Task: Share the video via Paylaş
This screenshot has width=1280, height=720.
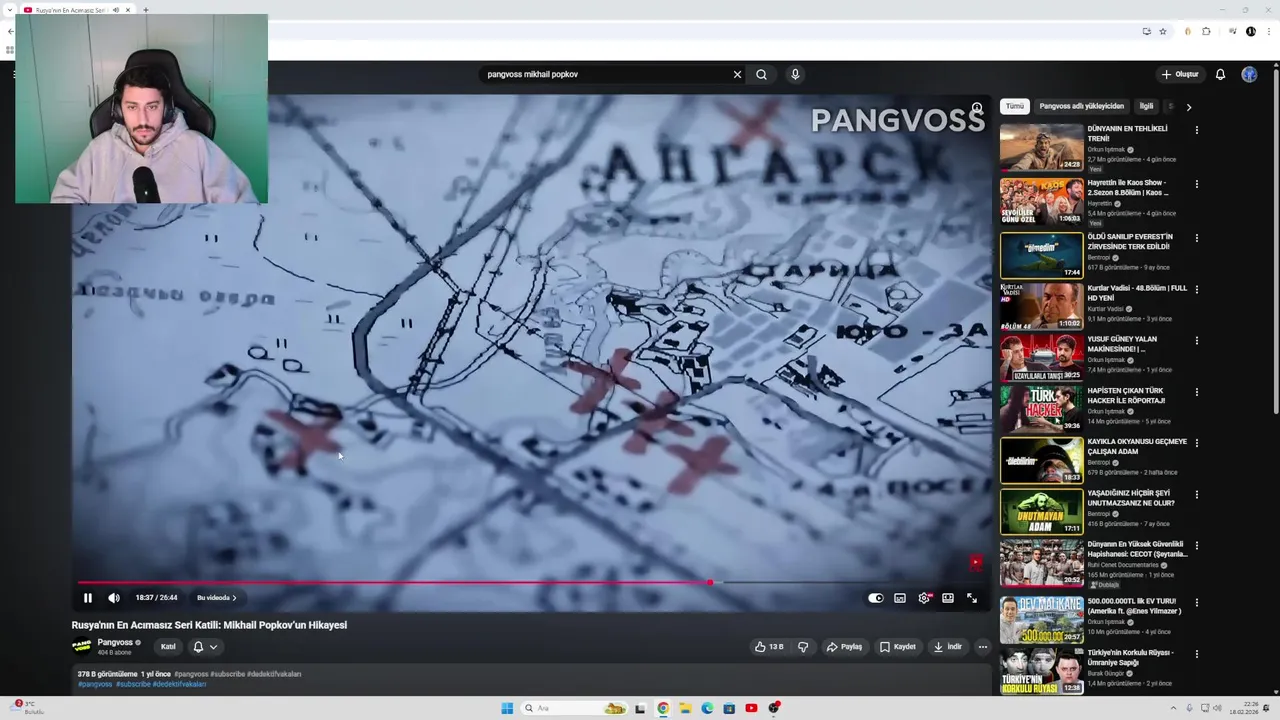Action: point(844,647)
